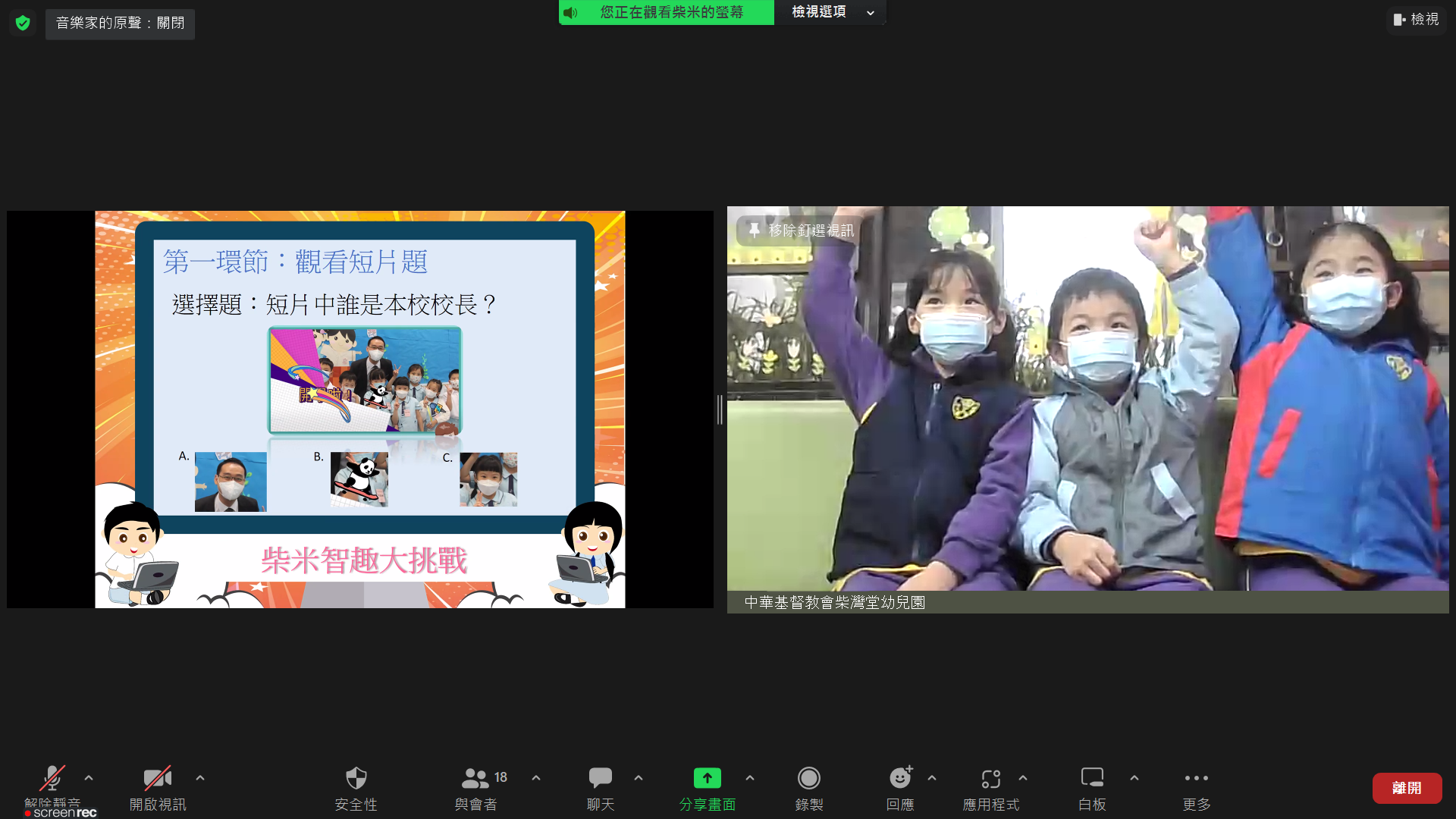Open the Chat (聊天) bubble icon

coord(600,779)
